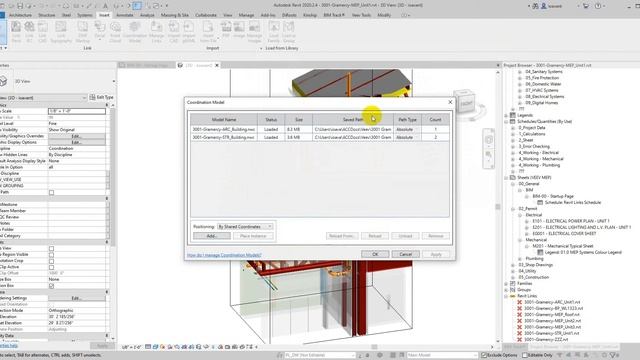This screenshot has height=360, width=640.
Task: Toggle the Sun Path checkbox in Properties
Action: [51, 192]
